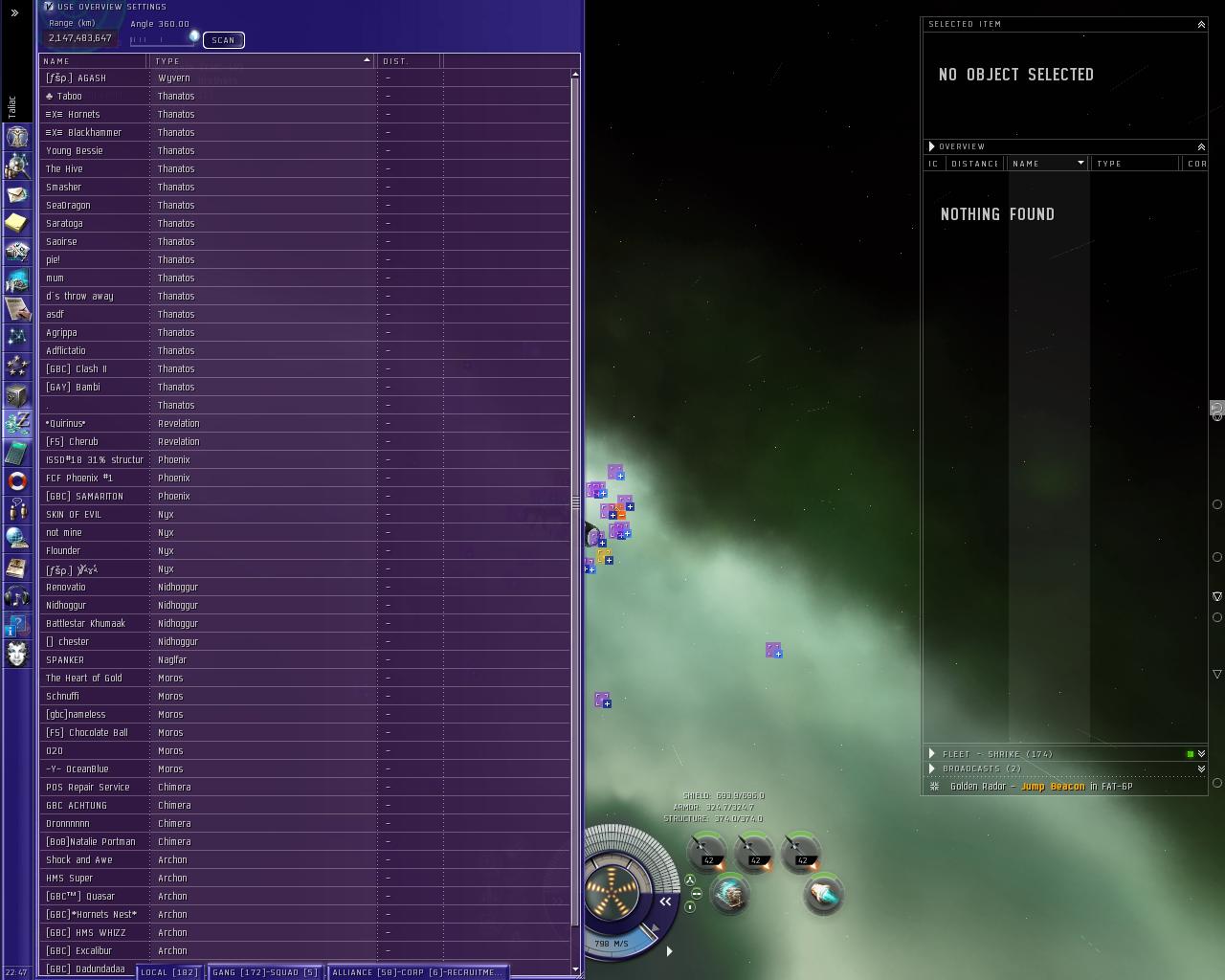Image resolution: width=1225 pixels, height=980 pixels.
Task: Select the SKIN OF EVIL Nyx row
Action: (x=306, y=515)
